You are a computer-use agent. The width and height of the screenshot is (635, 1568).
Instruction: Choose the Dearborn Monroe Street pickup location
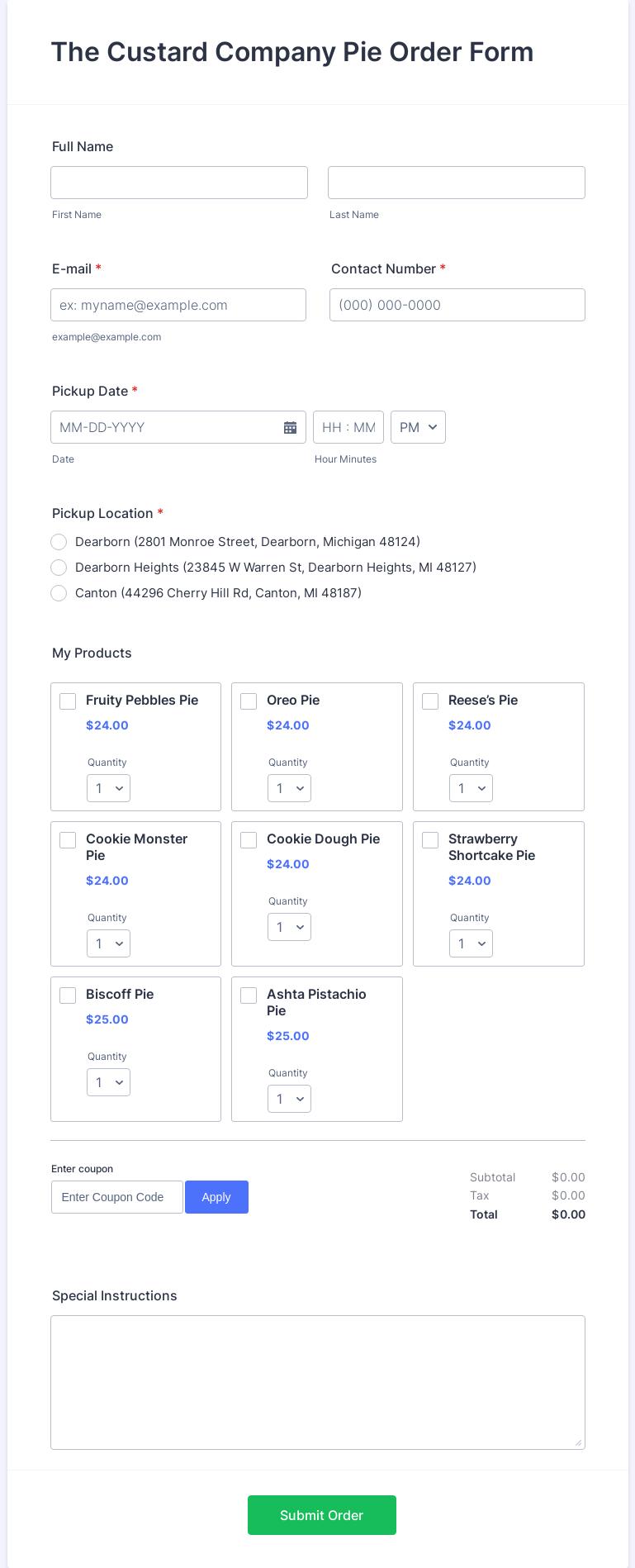(59, 542)
